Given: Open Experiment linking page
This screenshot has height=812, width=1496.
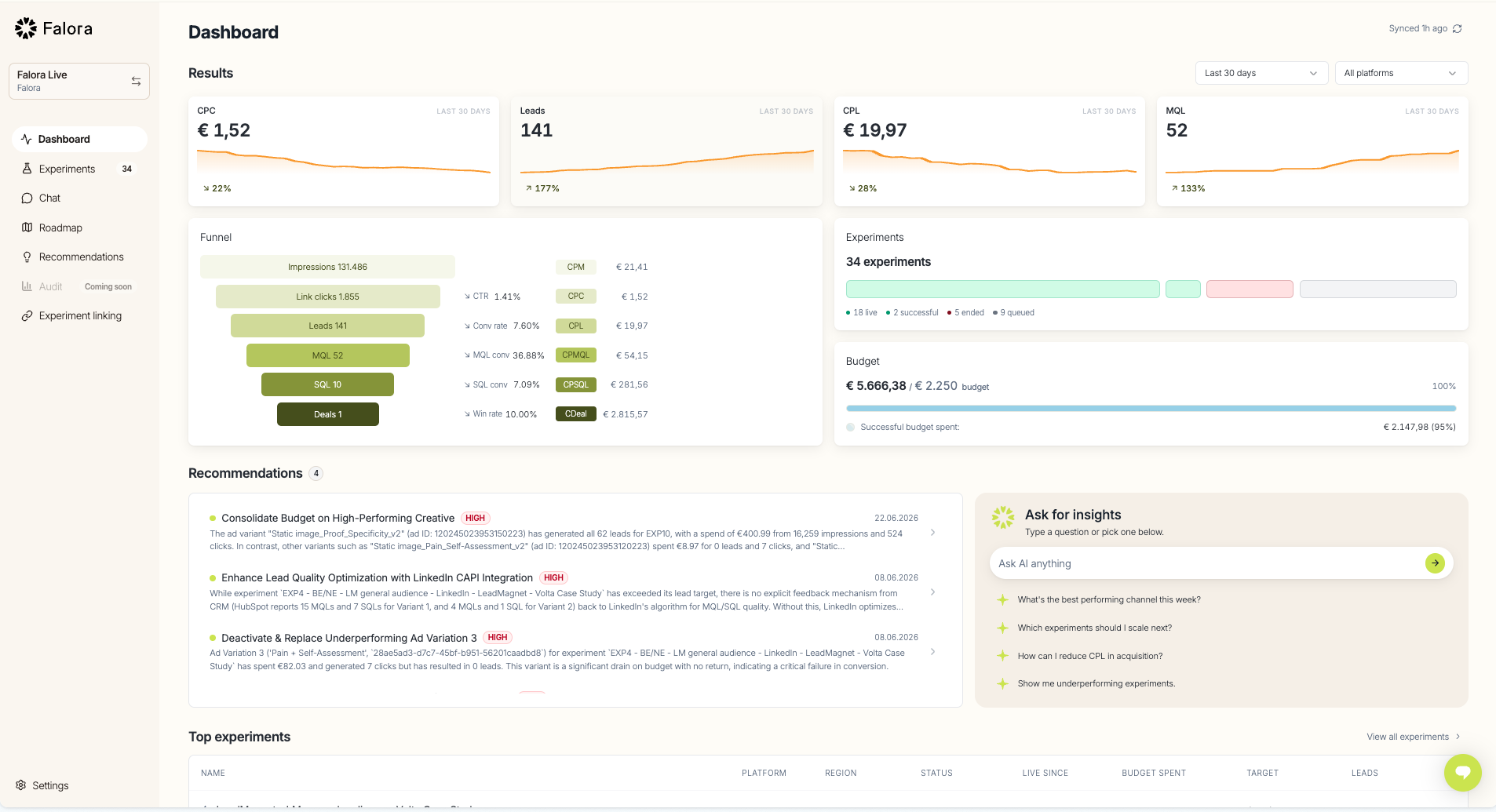Looking at the screenshot, I should (x=79, y=315).
